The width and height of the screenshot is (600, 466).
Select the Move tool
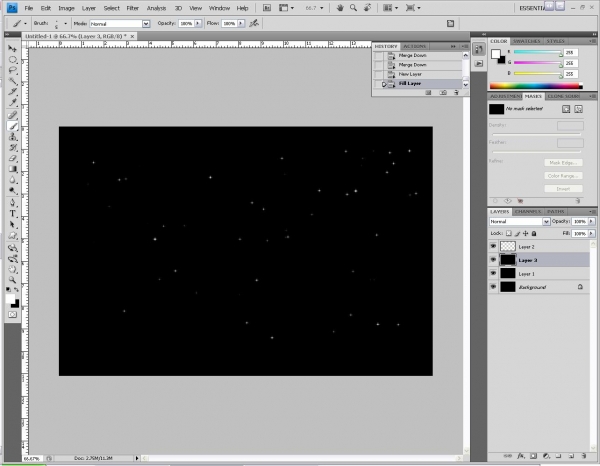(12, 49)
